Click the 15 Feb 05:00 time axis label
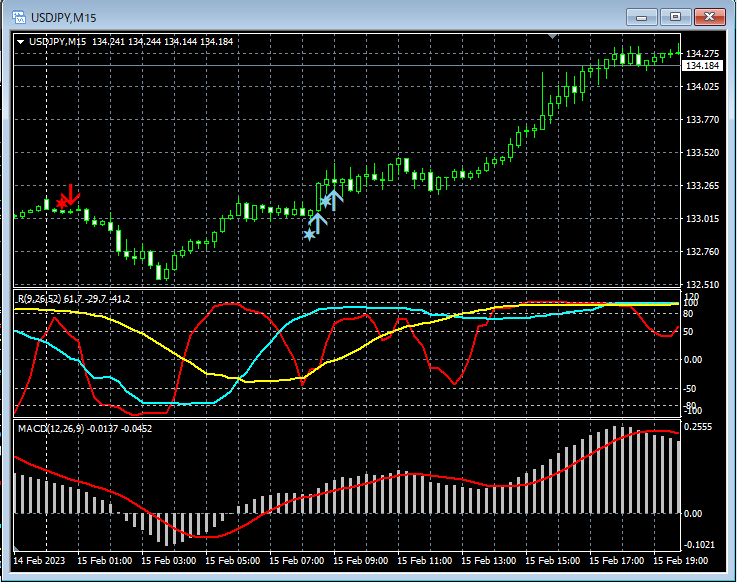 coord(233,561)
